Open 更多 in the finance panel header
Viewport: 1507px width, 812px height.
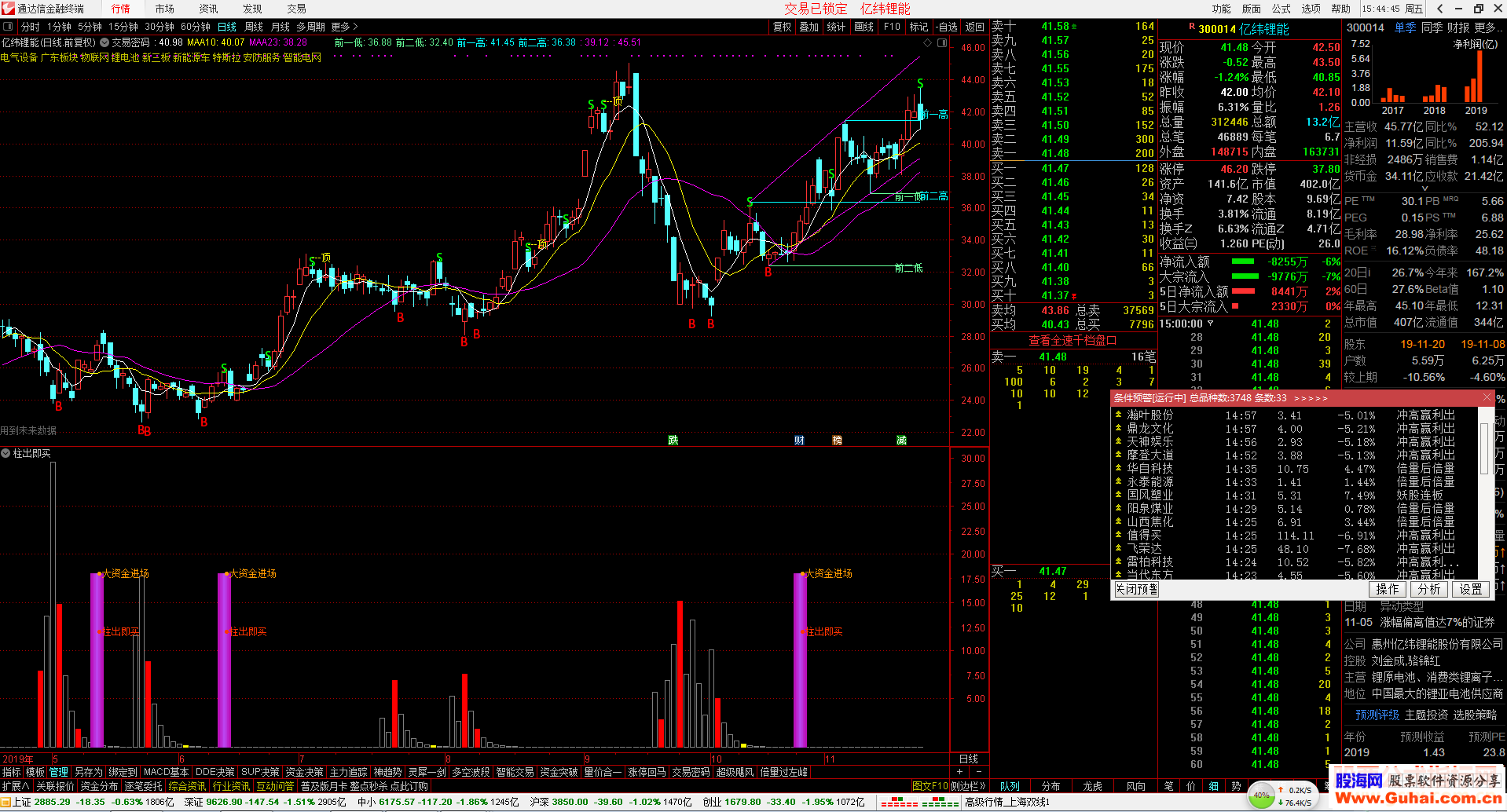click(x=1489, y=27)
